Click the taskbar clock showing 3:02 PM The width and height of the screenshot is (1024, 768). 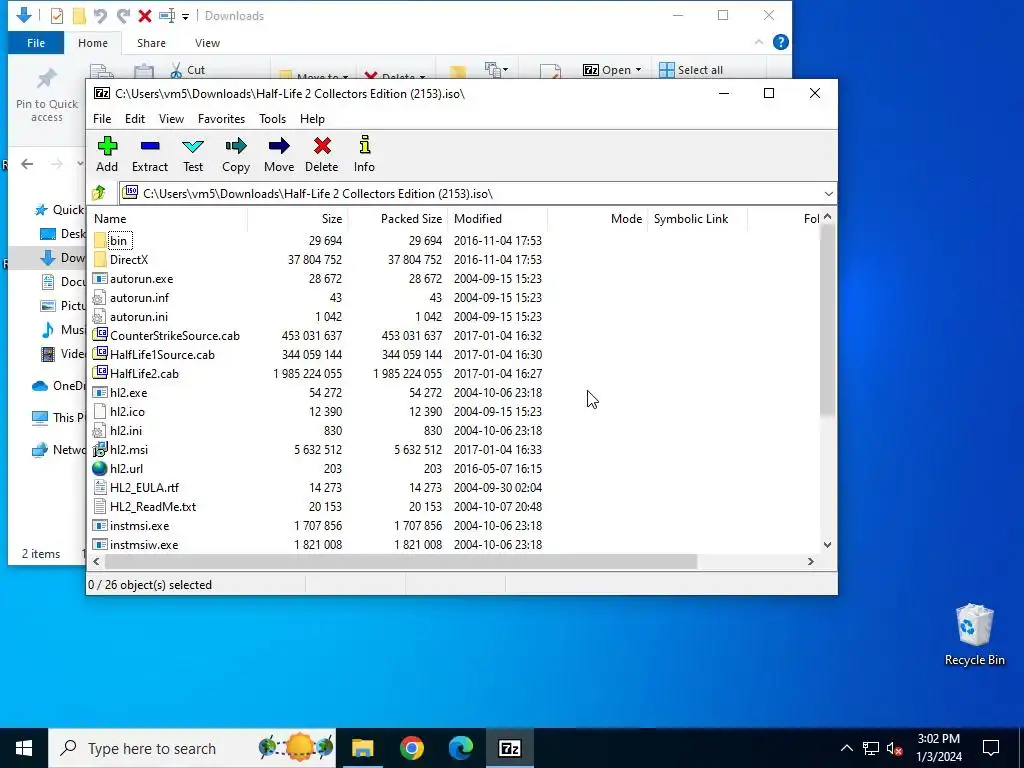938,748
